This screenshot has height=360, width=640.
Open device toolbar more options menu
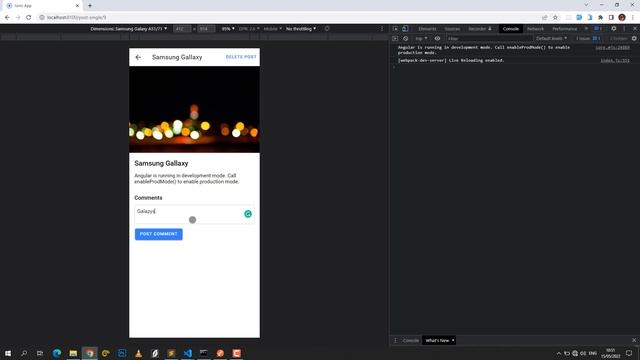[382, 29]
